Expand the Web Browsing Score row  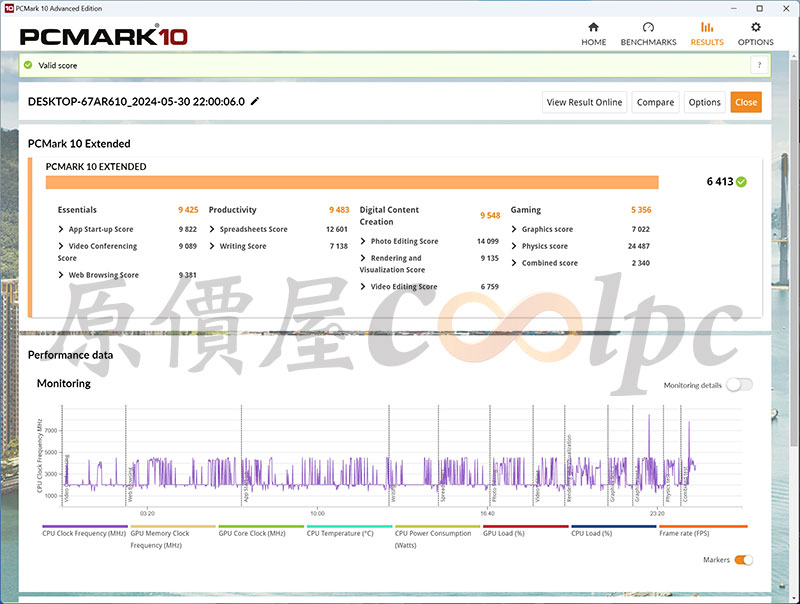(61, 274)
